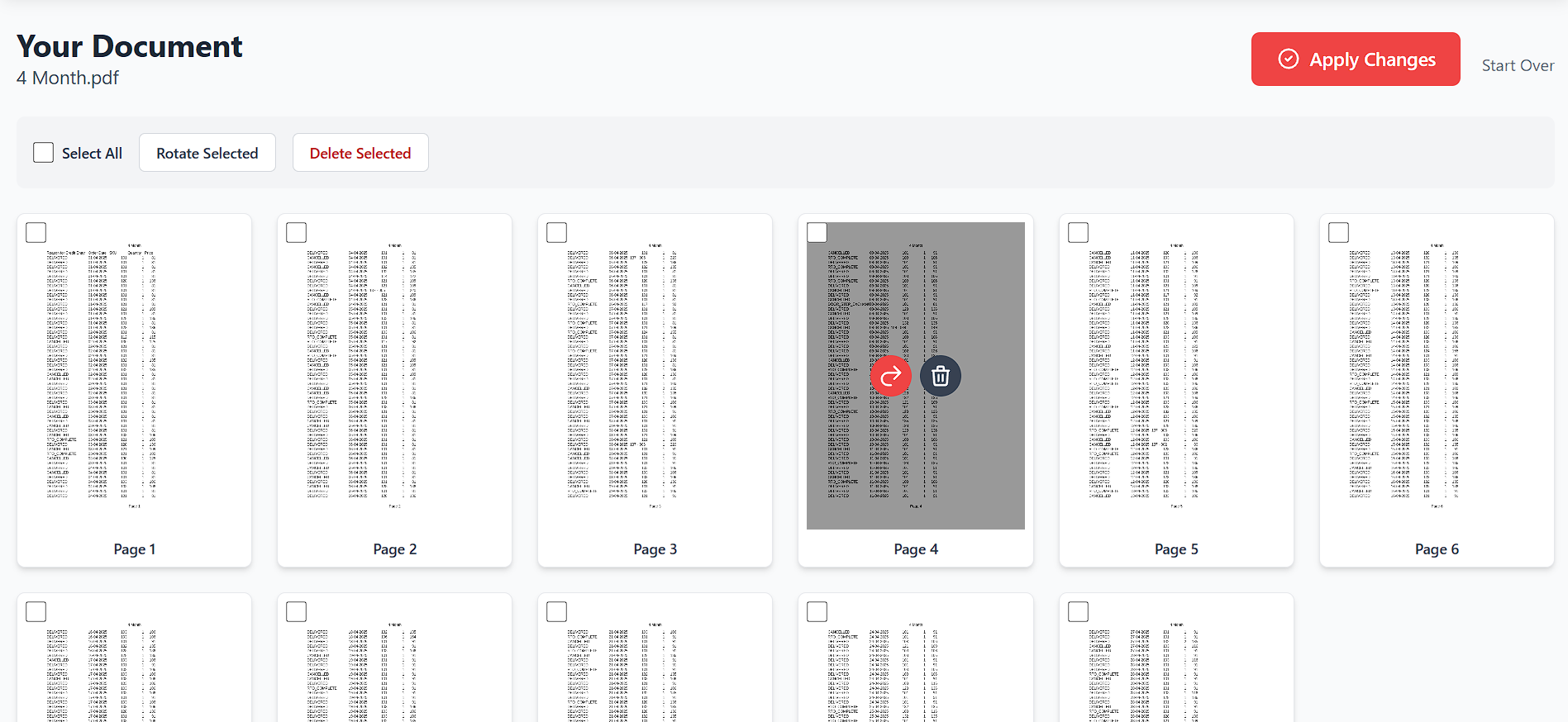Viewport: 1568px width, 722px height.
Task: Check the Page 4 checkbox
Action: tap(817, 232)
